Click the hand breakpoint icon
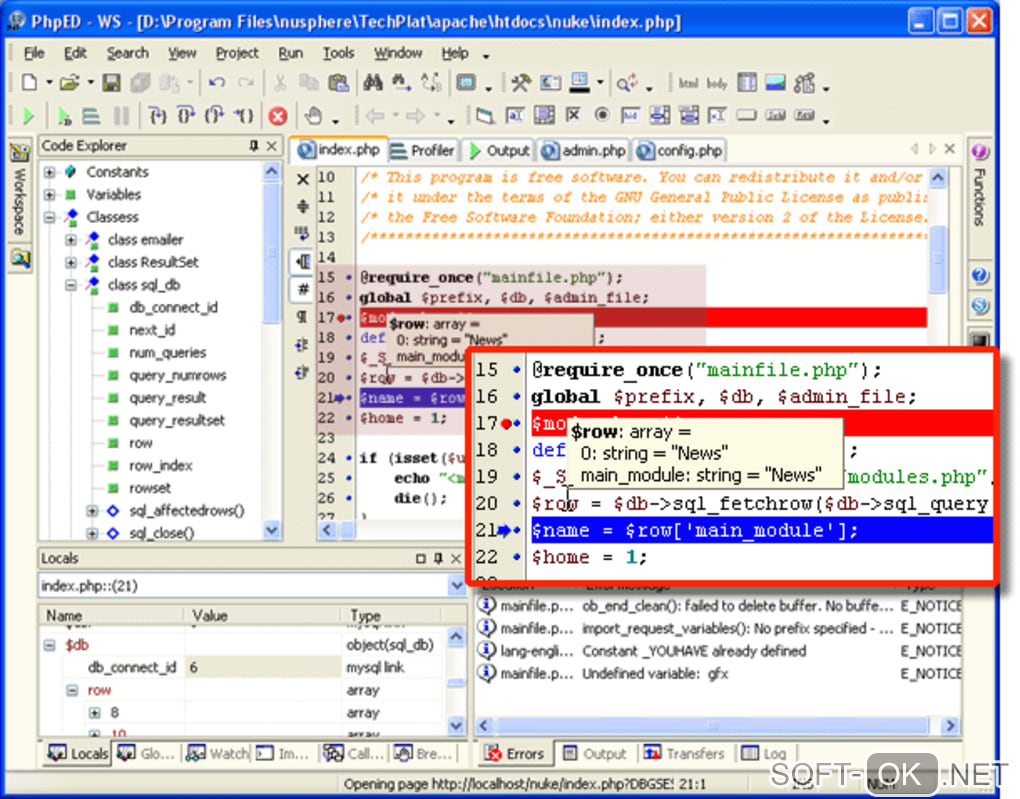Viewport: 1020px width, 799px height. tap(314, 116)
